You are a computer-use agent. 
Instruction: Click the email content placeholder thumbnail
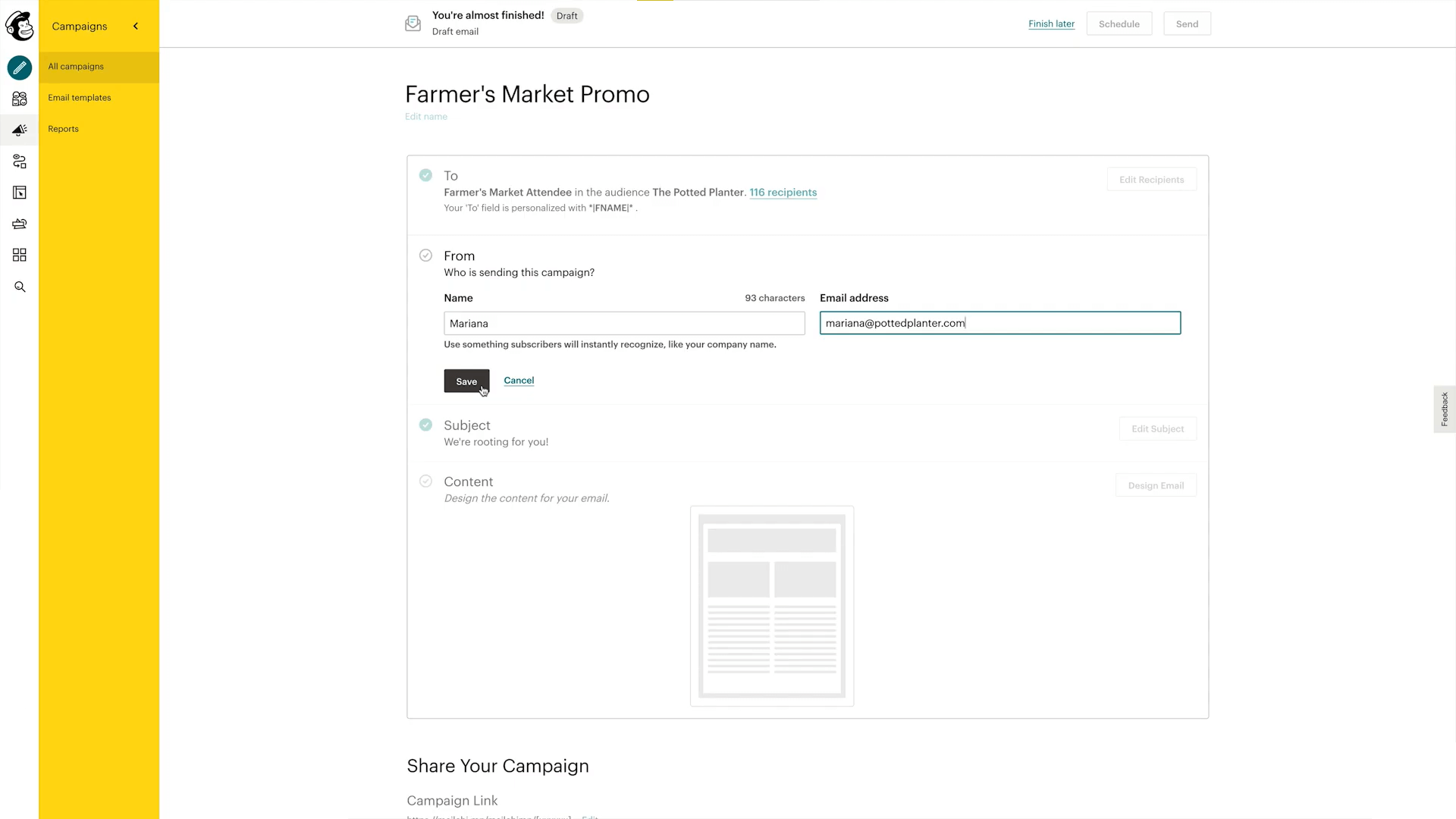772,606
